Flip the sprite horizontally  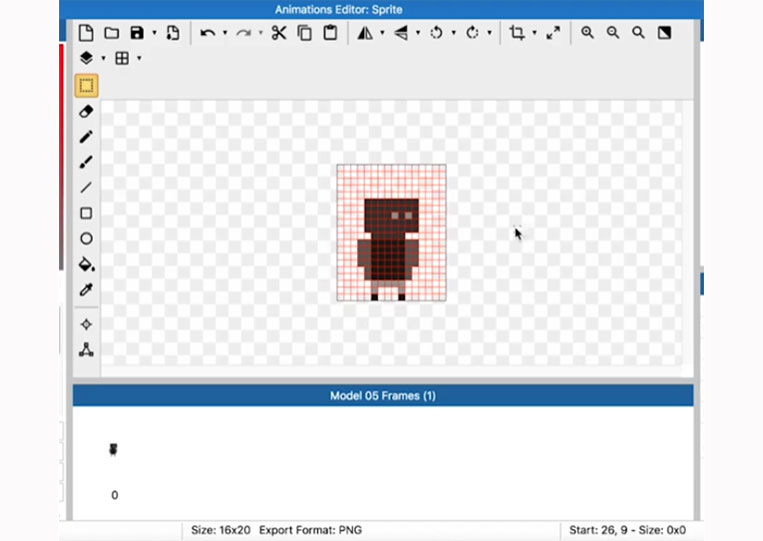coord(365,33)
